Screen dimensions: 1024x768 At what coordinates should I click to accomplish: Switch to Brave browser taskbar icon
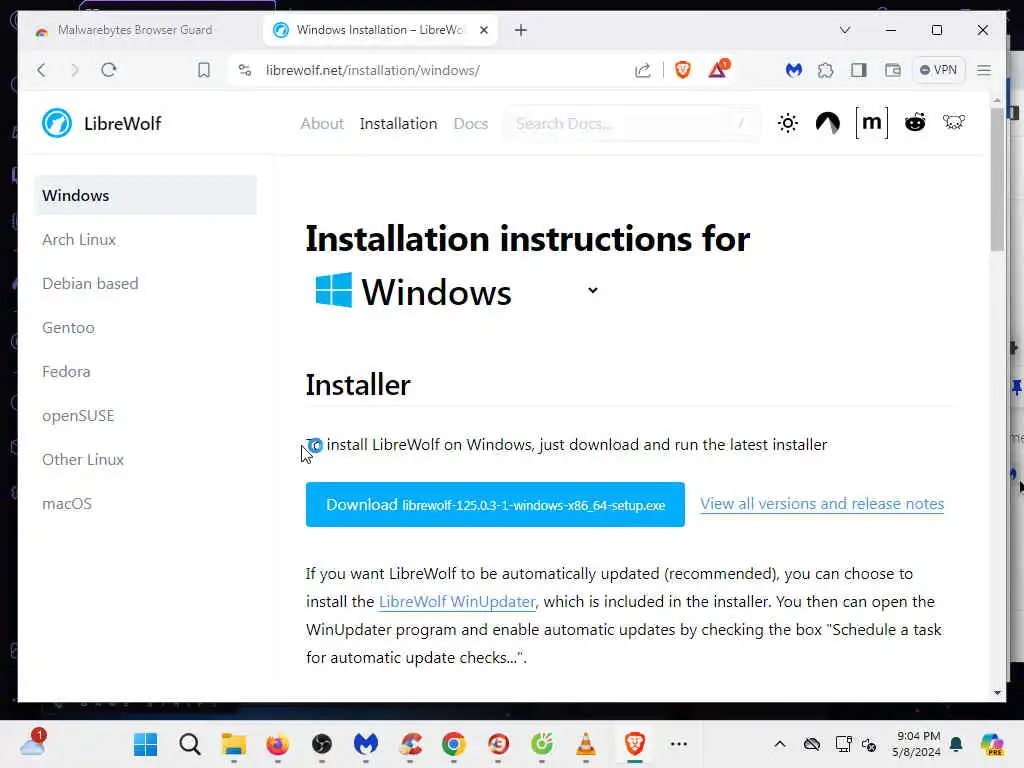[x=635, y=744]
